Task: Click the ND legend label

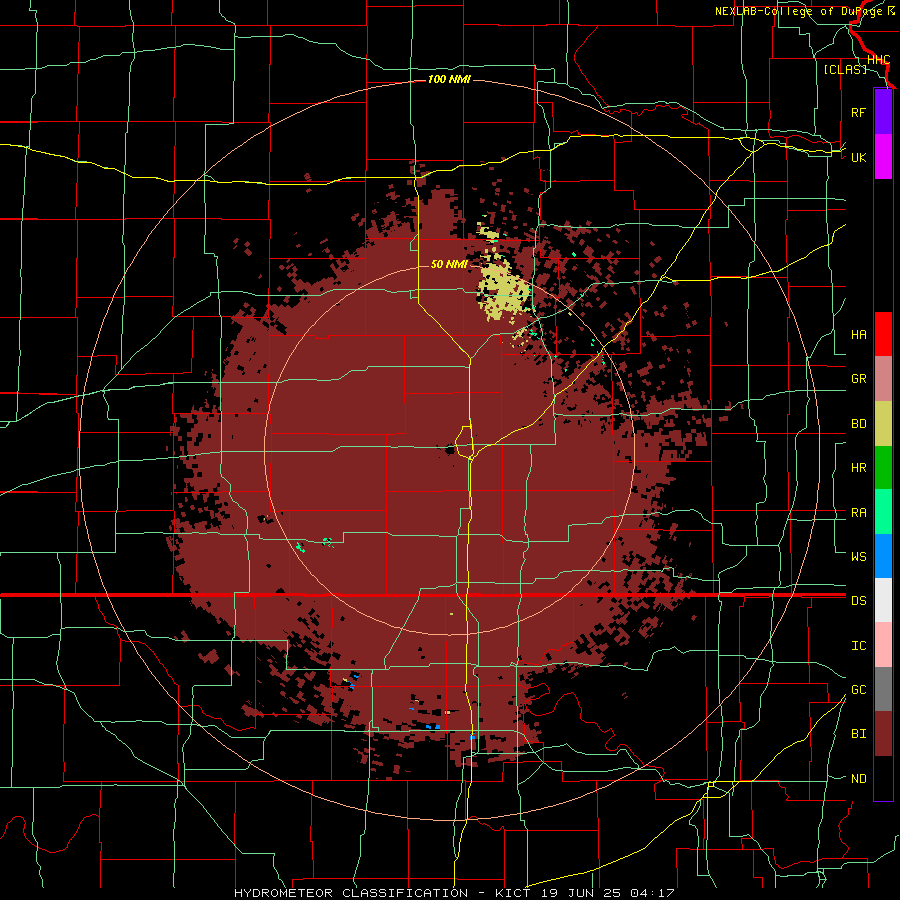Action: pos(859,779)
